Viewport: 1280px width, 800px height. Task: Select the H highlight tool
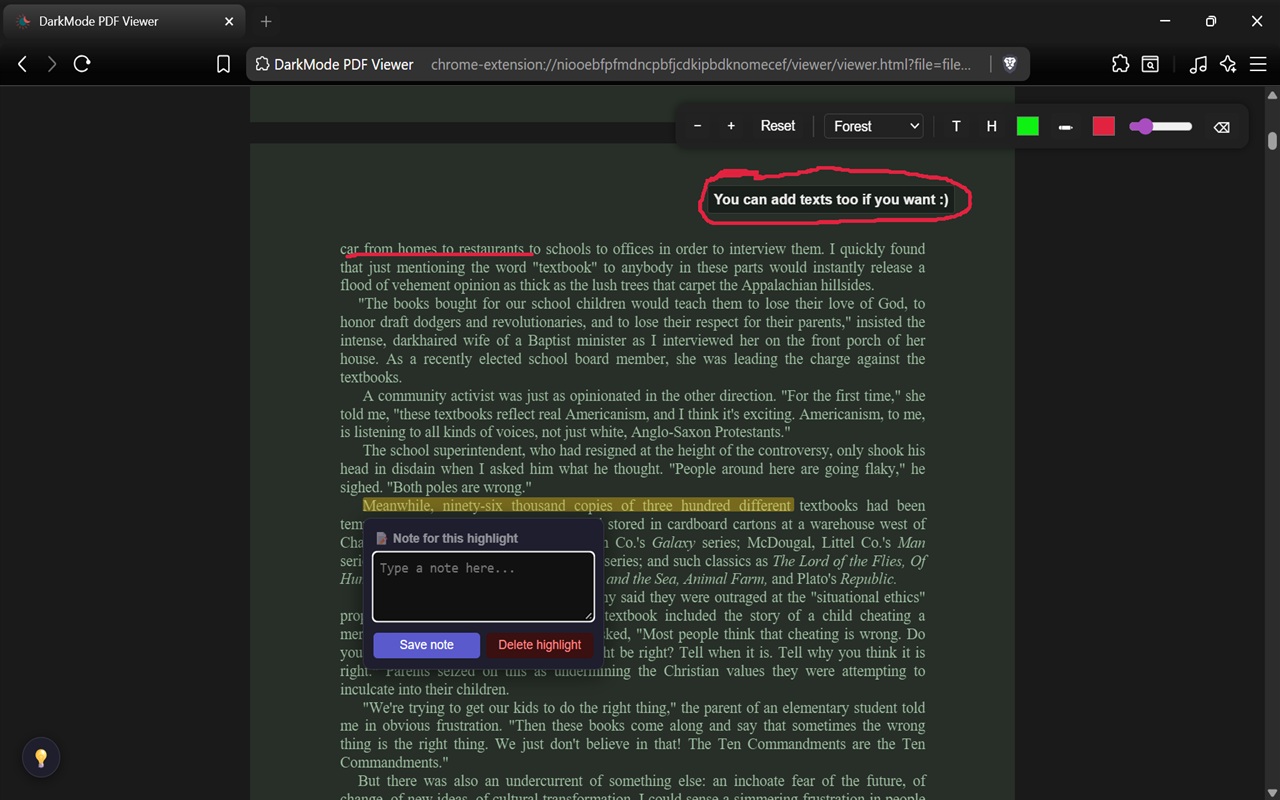click(x=992, y=126)
